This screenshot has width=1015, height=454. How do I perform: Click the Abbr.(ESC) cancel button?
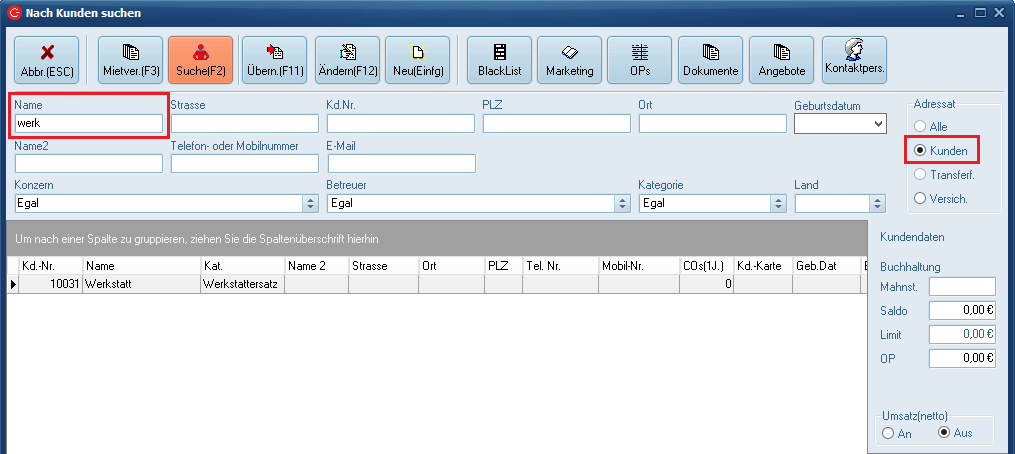46,59
